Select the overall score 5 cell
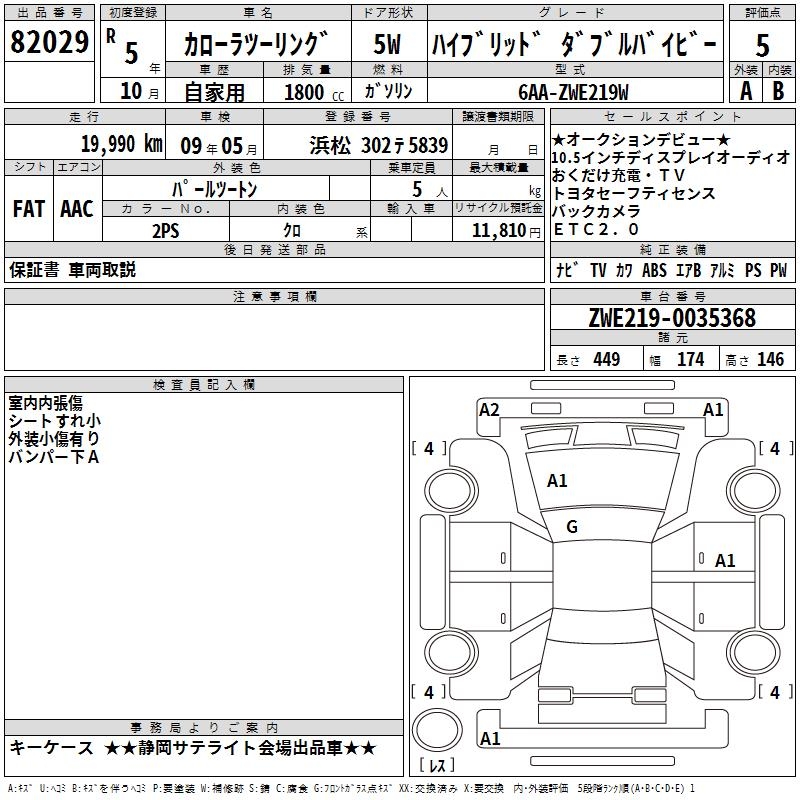The width and height of the screenshot is (800, 800). pyautogui.click(x=762, y=45)
